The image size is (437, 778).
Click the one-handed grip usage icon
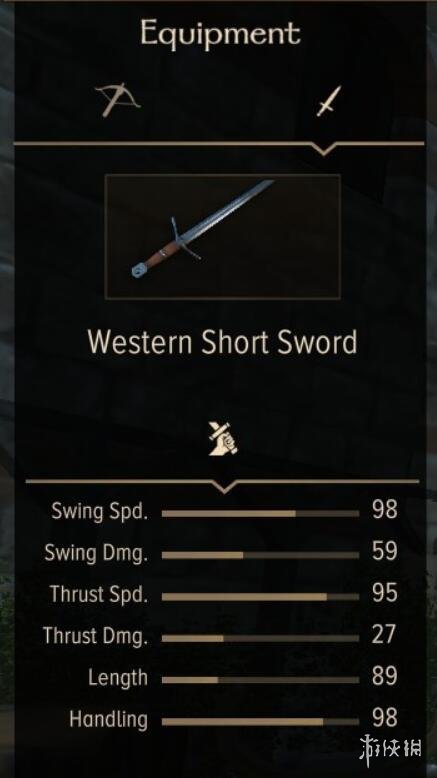(223, 439)
